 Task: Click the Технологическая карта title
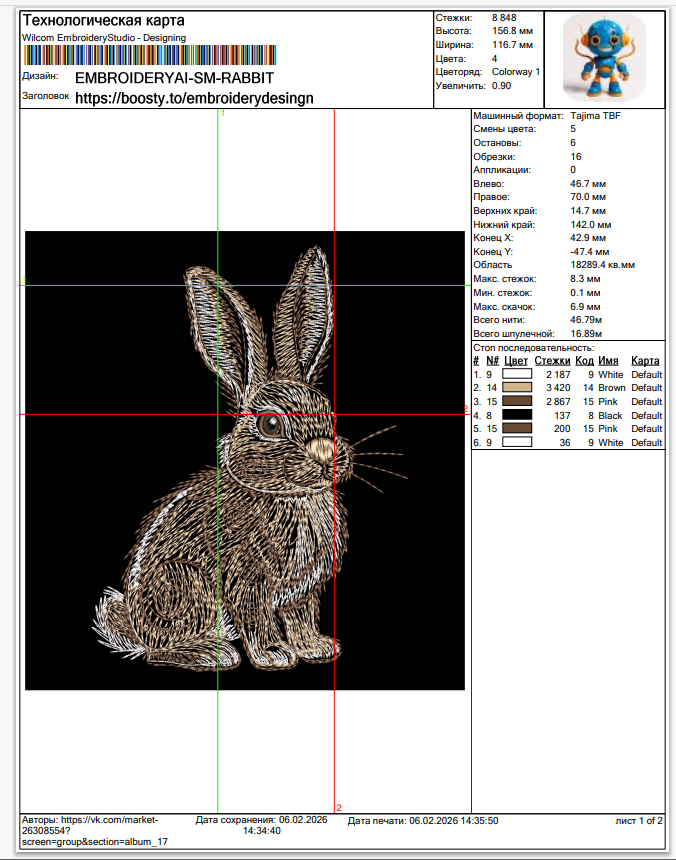[103, 21]
